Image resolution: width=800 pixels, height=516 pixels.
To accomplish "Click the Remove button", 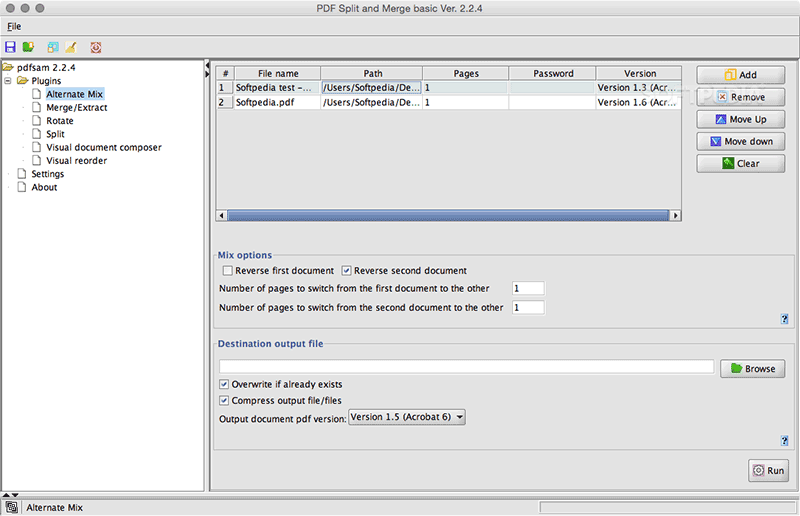I will click(x=741, y=97).
